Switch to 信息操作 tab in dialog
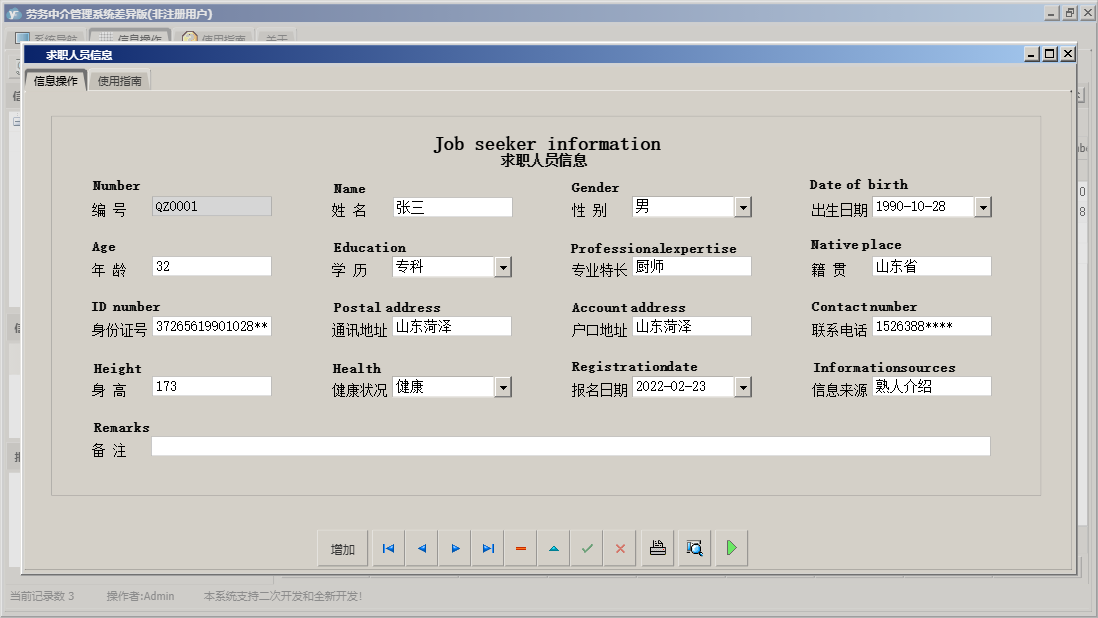 [56, 81]
